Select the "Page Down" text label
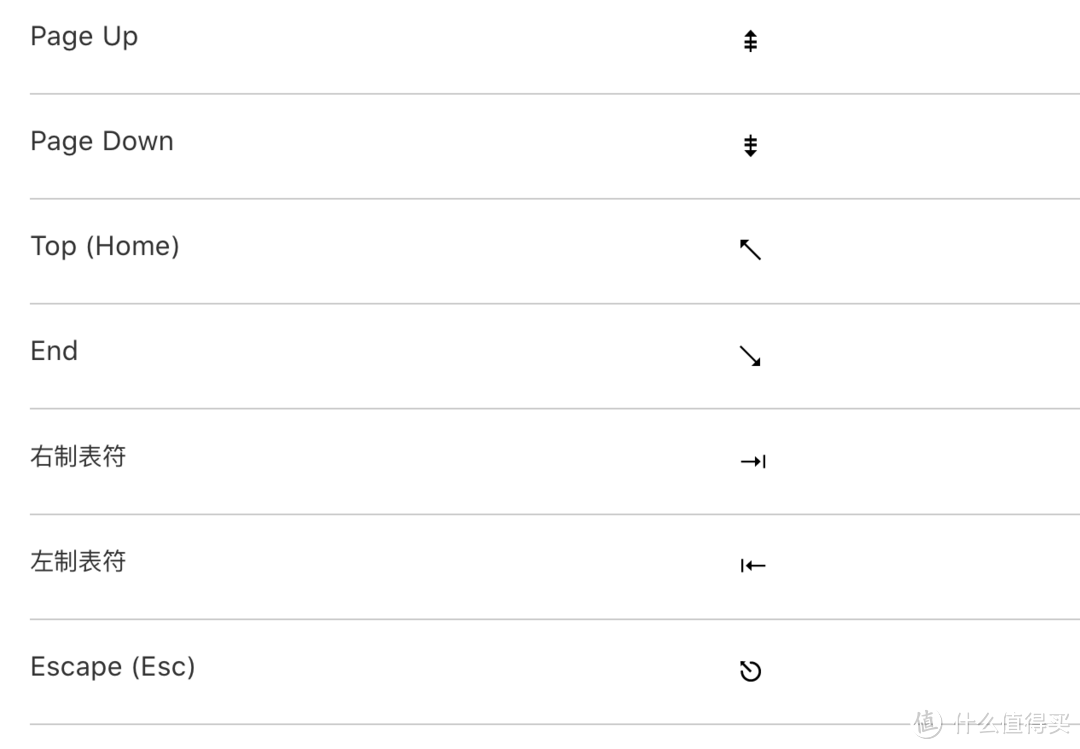1080x749 pixels. coord(102,142)
